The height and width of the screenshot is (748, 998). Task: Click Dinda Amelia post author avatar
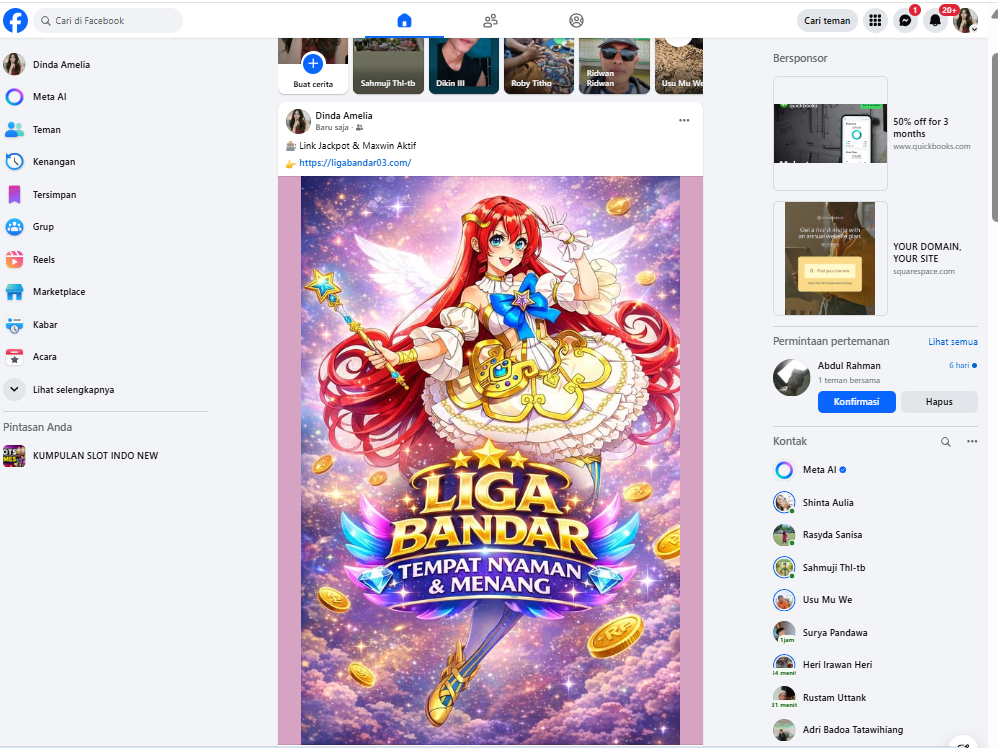point(298,121)
